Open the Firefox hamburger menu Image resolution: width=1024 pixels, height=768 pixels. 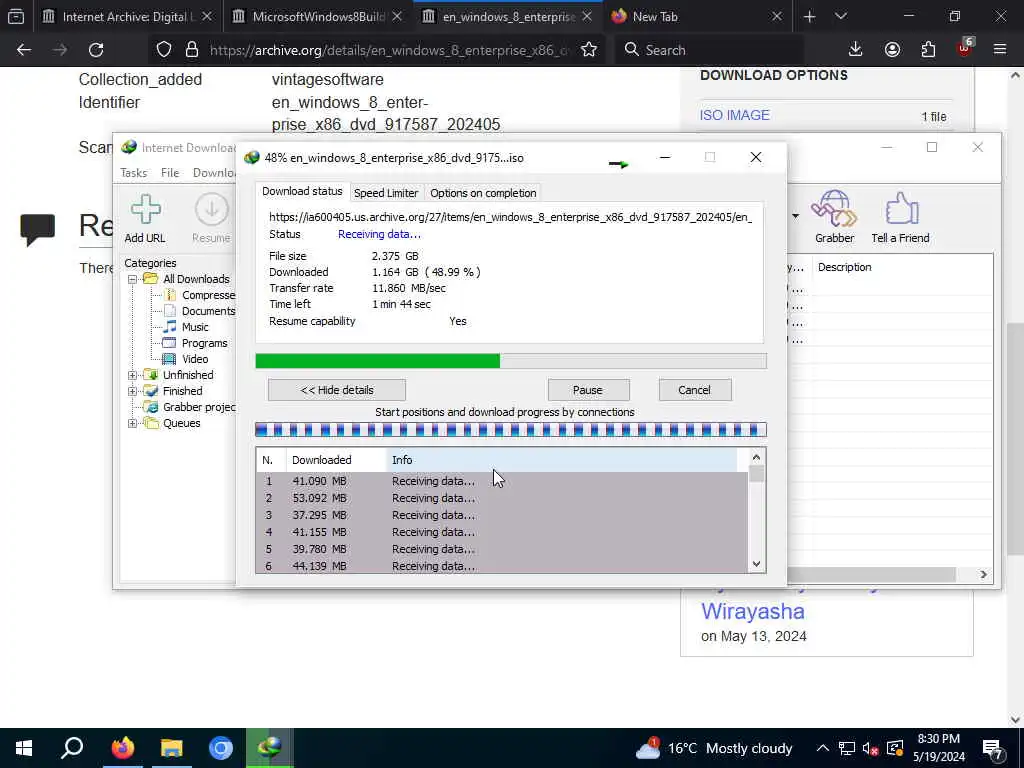point(1000,50)
